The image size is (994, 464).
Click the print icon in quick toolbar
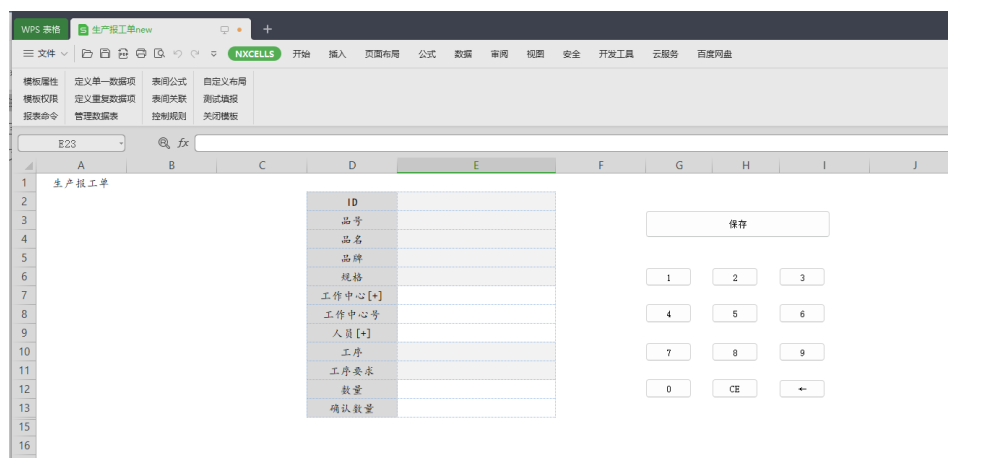[x=141, y=54]
